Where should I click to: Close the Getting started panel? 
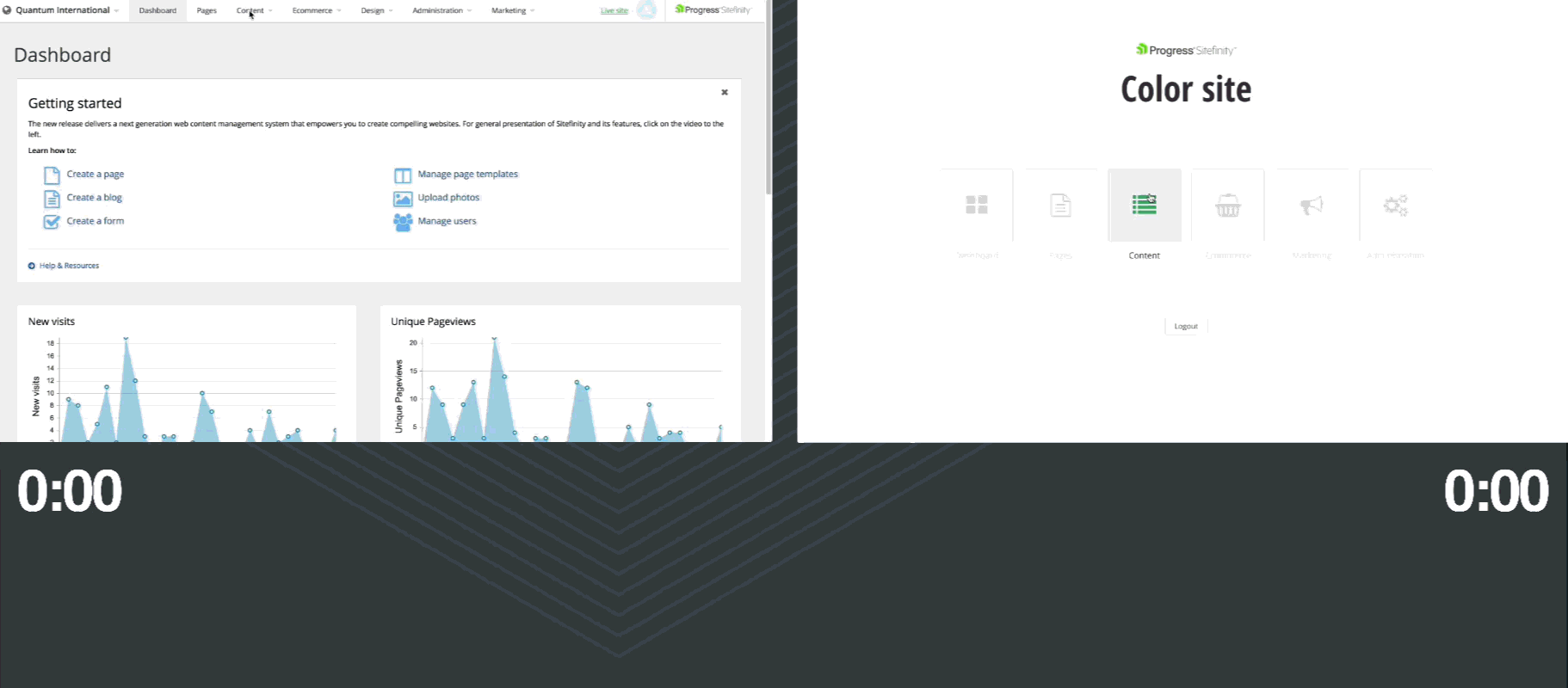(725, 92)
